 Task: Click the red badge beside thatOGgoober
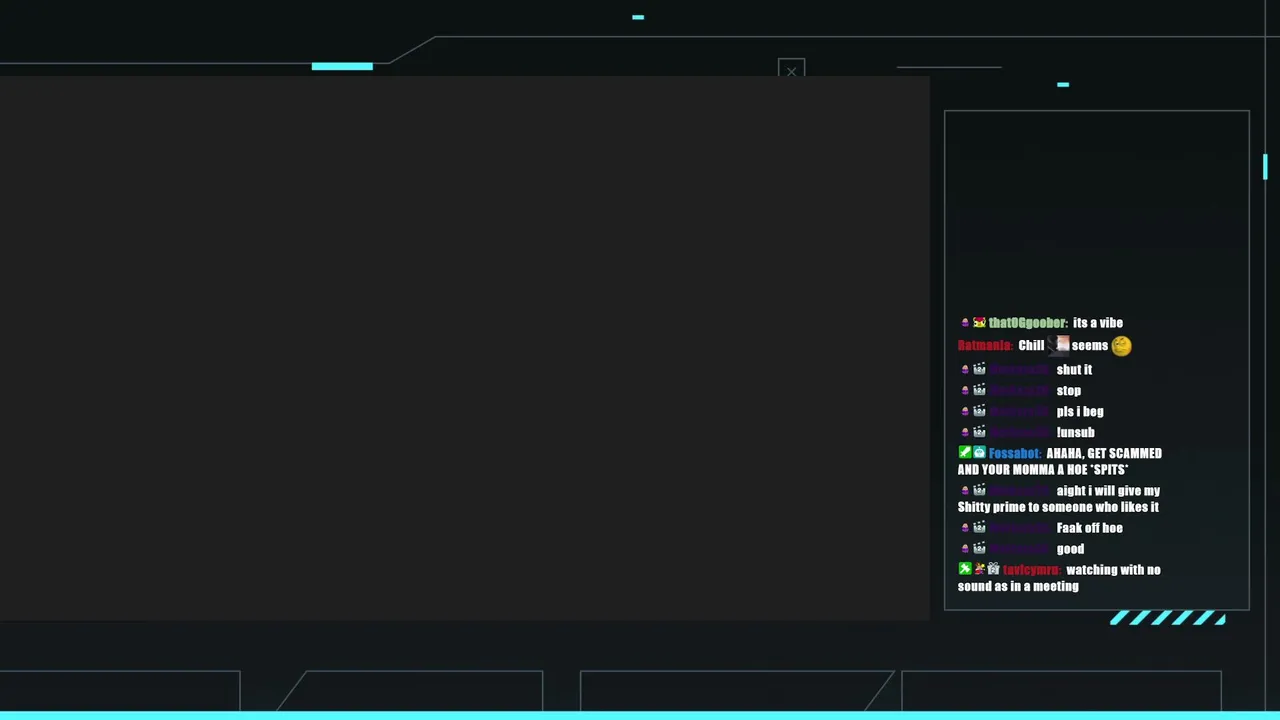pos(979,323)
